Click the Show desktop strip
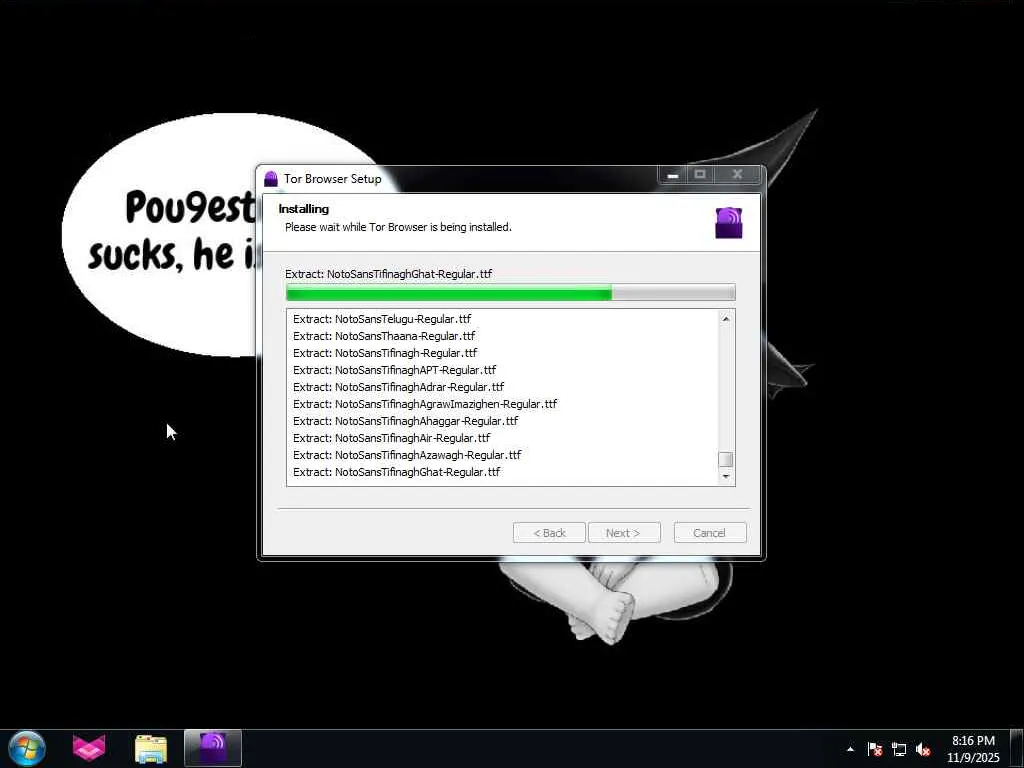This screenshot has width=1024, height=768. (x=1017, y=749)
